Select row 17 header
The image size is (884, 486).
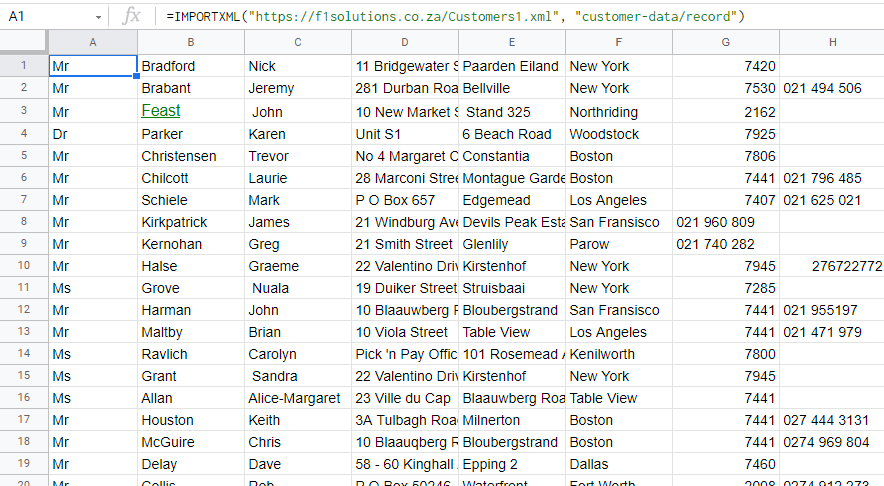coord(23,420)
